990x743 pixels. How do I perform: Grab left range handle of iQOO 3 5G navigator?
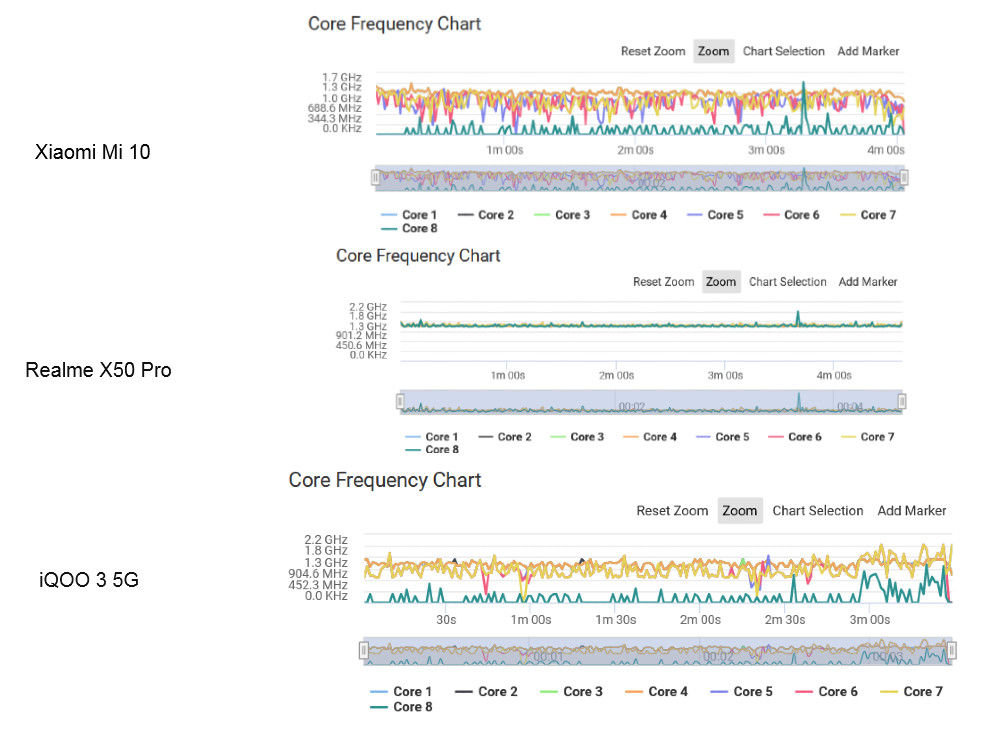(364, 650)
